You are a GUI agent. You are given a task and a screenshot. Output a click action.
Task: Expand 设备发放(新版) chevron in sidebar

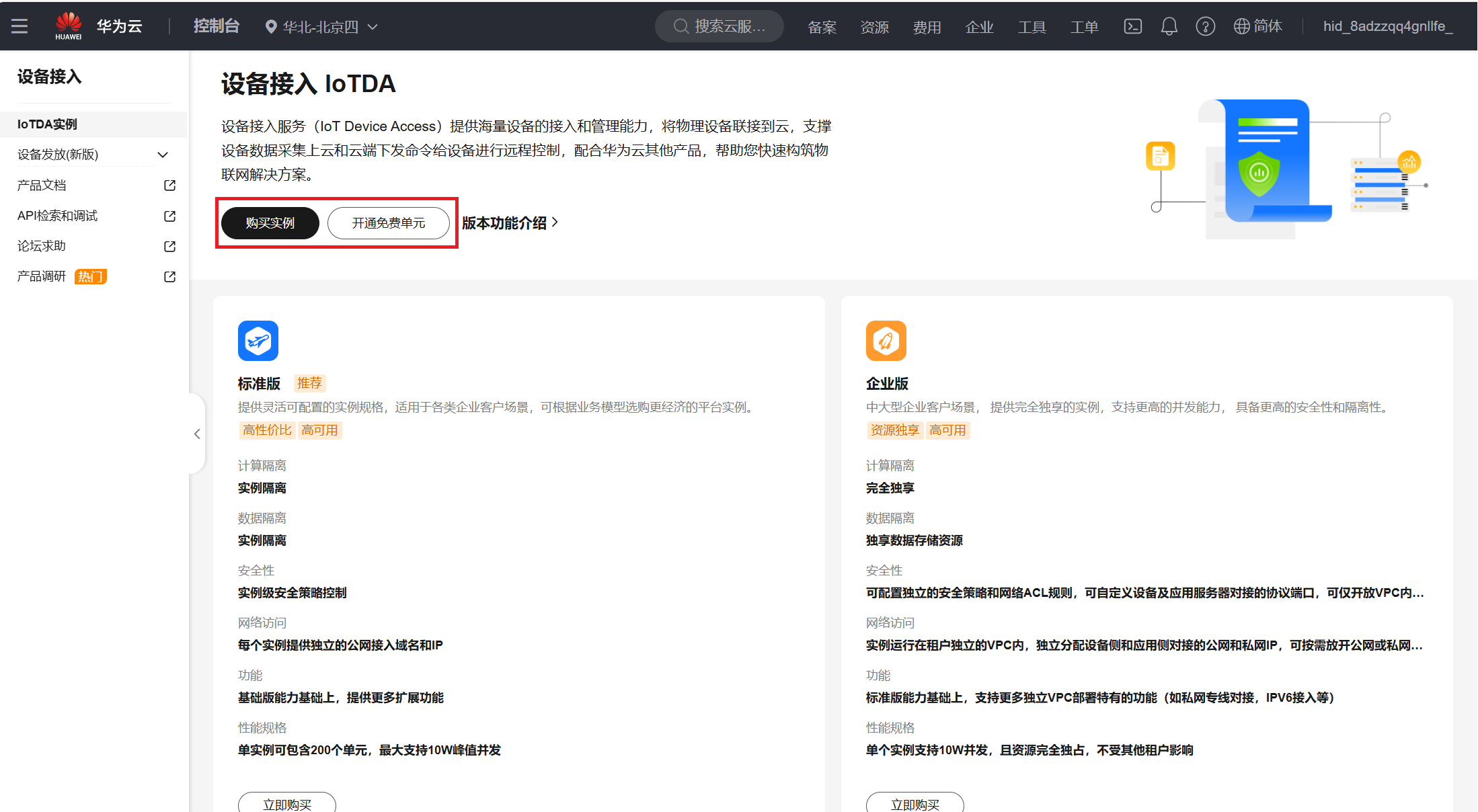point(163,155)
